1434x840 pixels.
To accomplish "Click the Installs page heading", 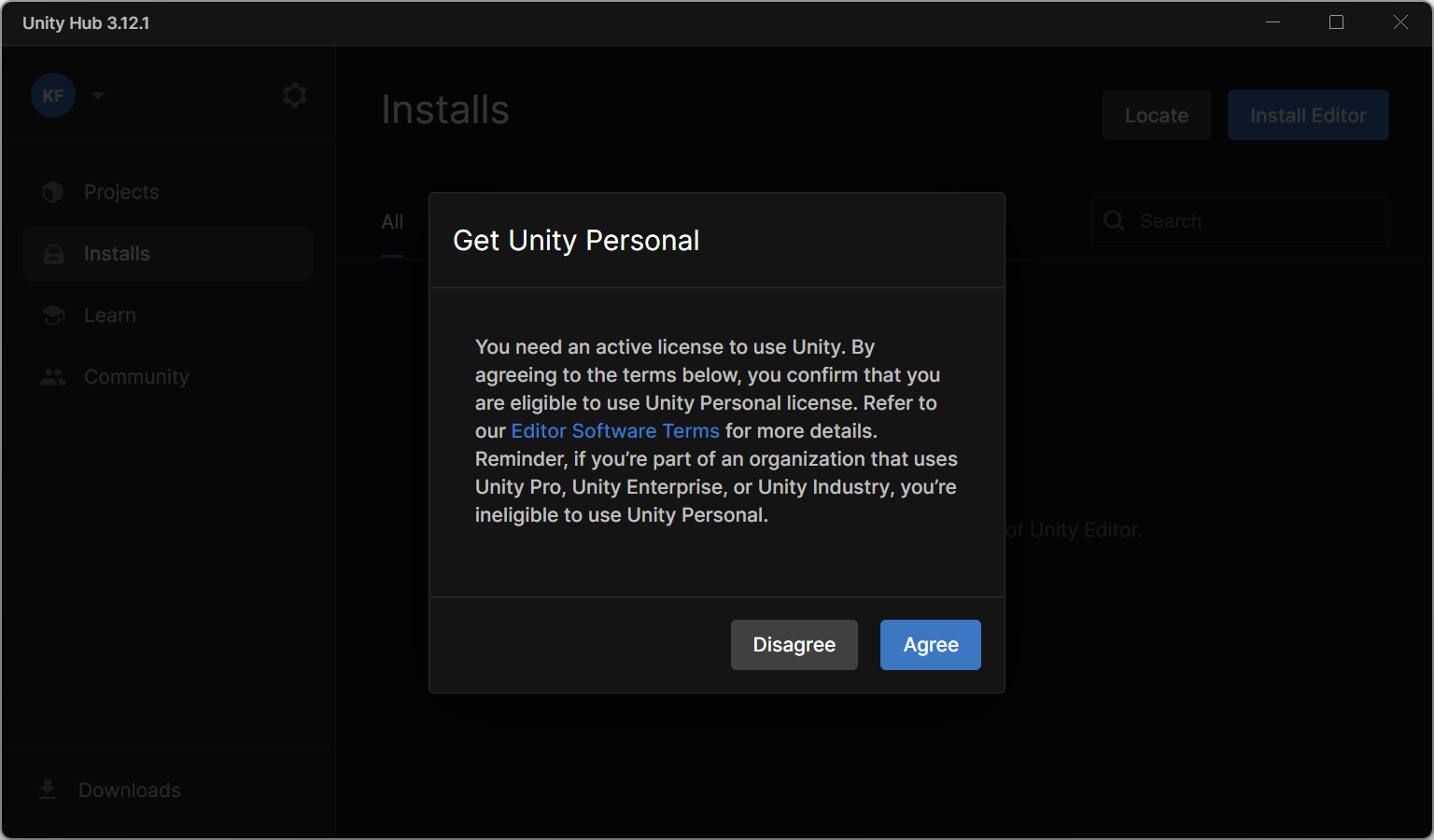I will pos(445,110).
